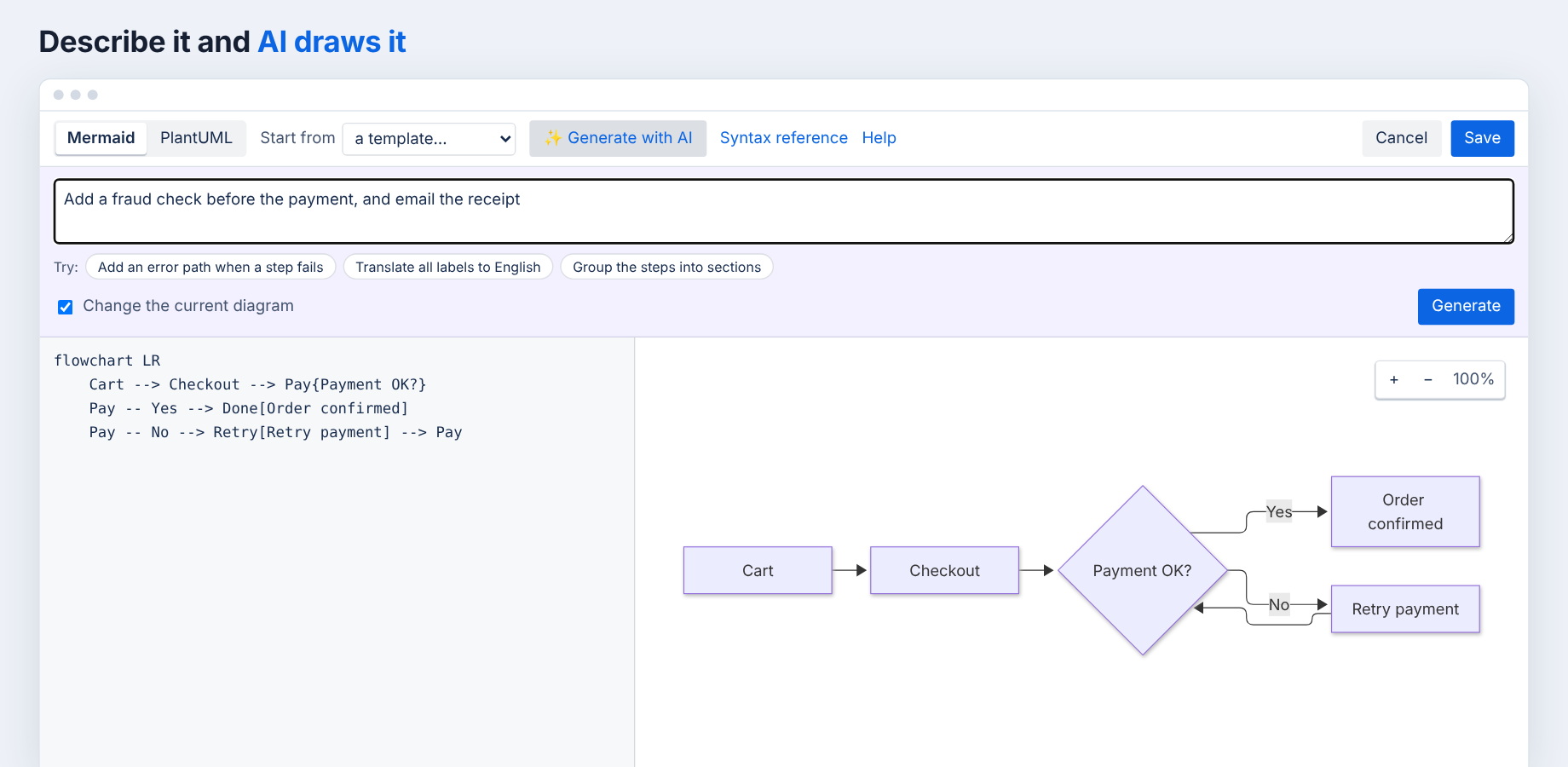Click the 'Yes' edge label
The width and height of the screenshot is (1568, 767).
click(1278, 511)
